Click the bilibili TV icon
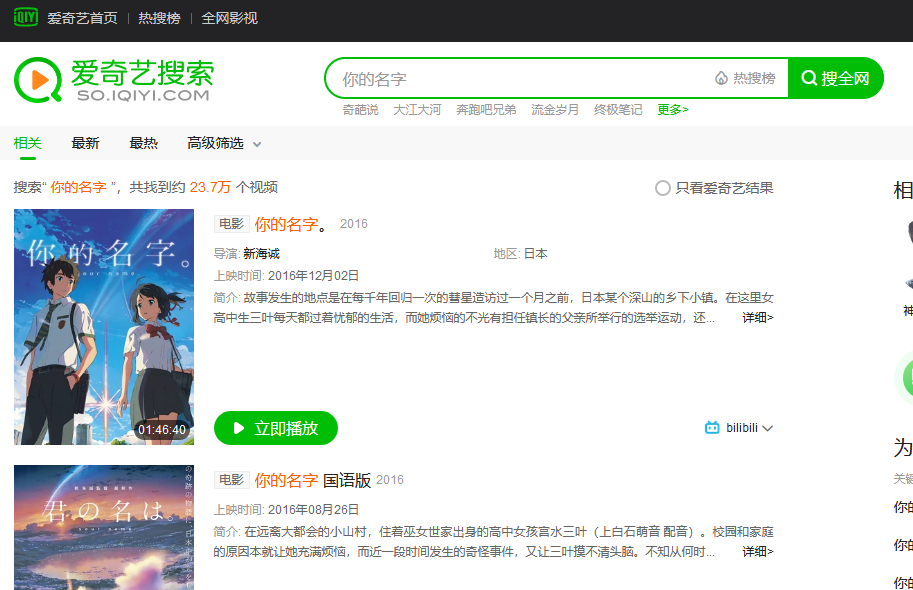913x590 pixels. point(712,428)
